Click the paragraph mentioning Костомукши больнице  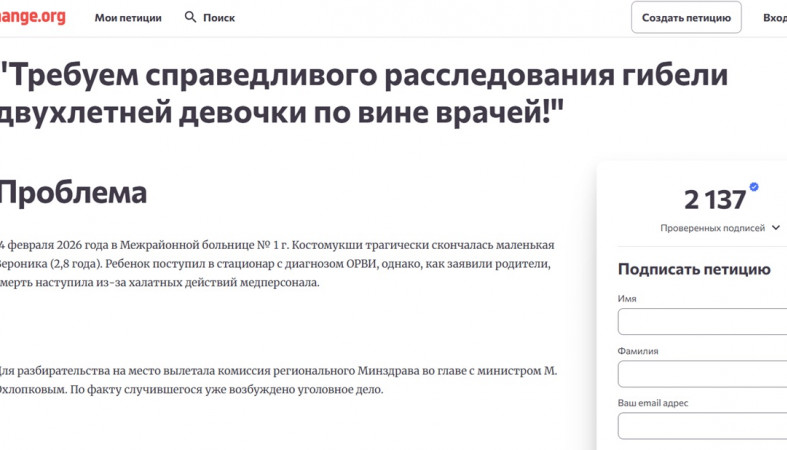[x=277, y=264]
